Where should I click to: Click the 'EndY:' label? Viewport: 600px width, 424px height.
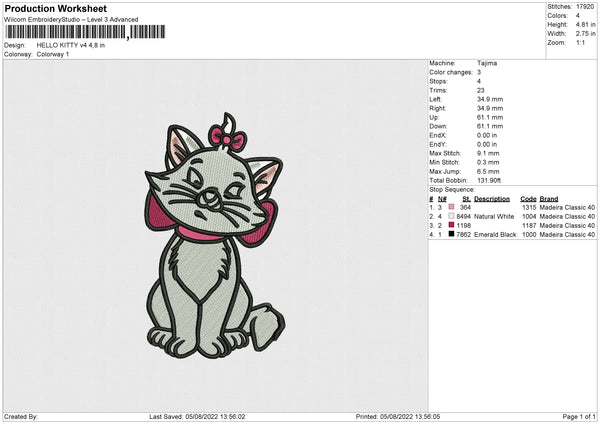tap(438, 144)
